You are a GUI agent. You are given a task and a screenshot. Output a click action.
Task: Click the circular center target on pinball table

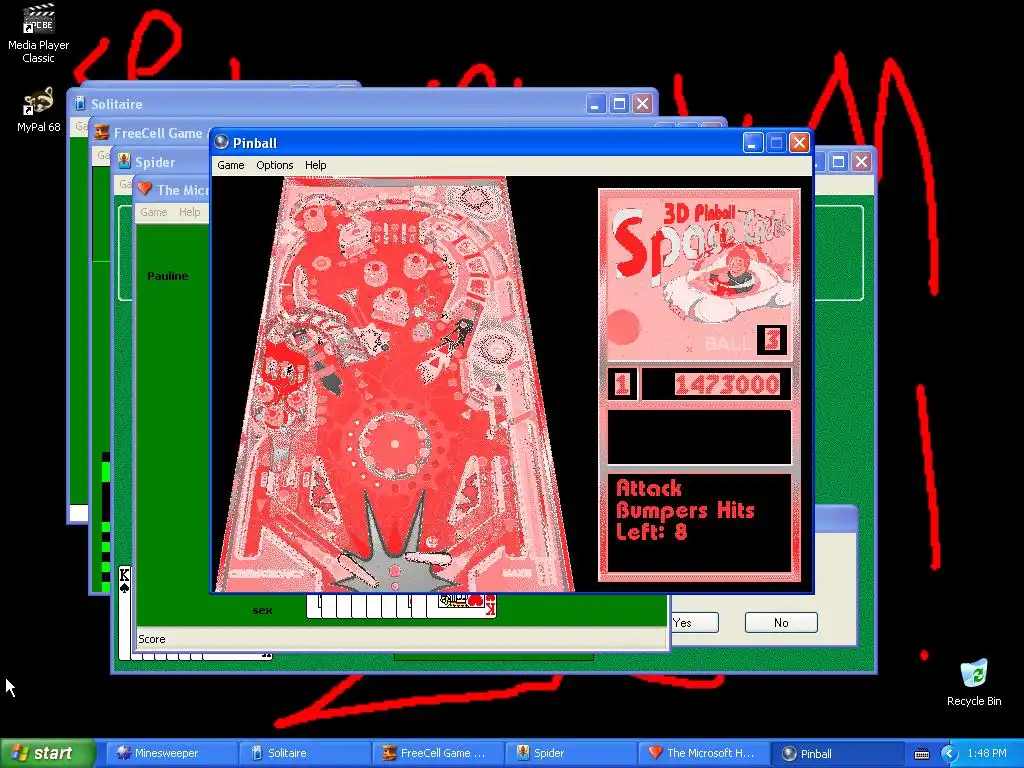[x=394, y=444]
